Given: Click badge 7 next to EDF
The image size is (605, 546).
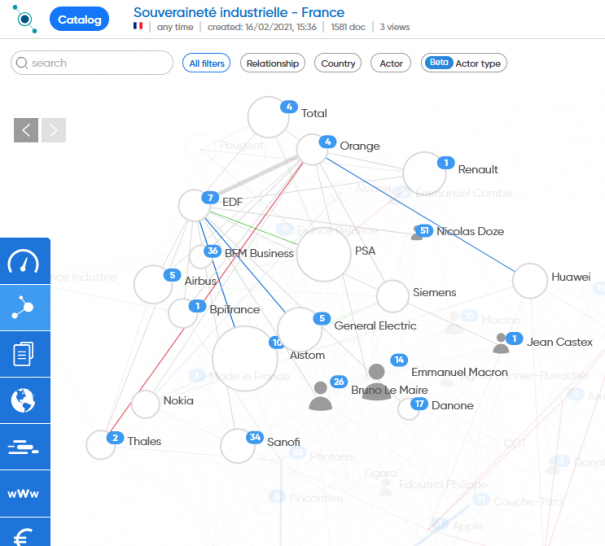Looking at the screenshot, I should [x=210, y=198].
